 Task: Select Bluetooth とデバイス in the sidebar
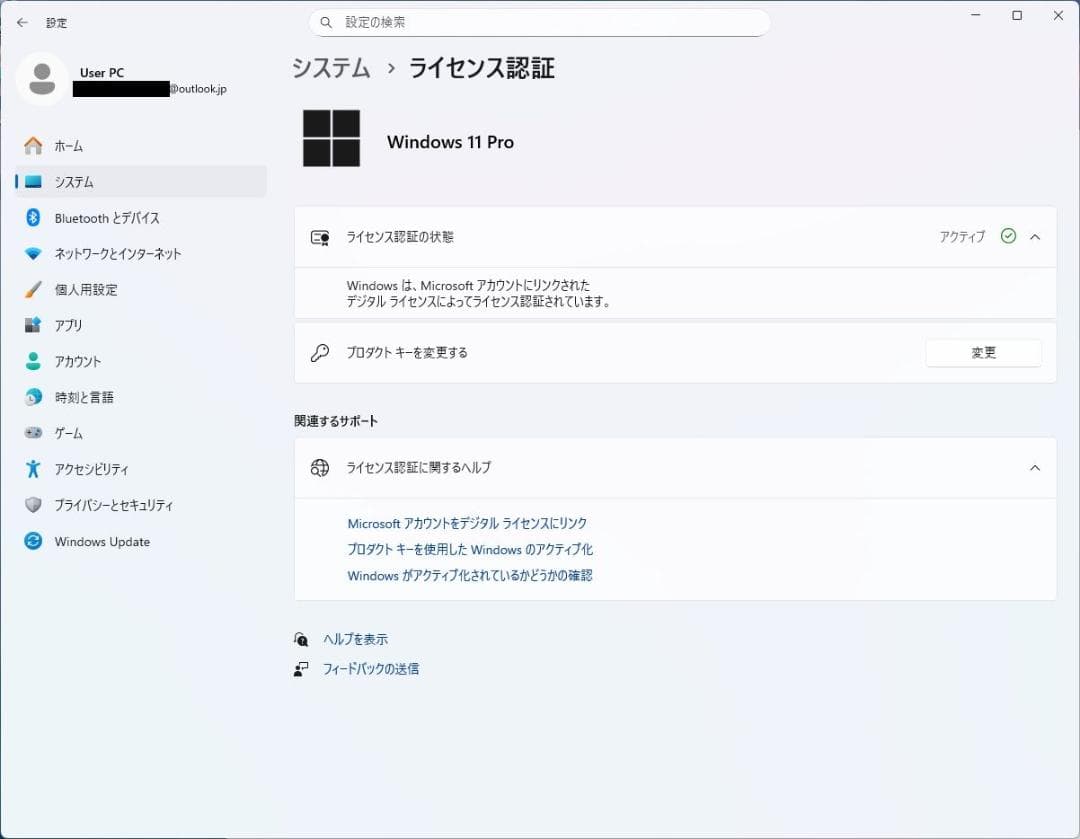(113, 217)
